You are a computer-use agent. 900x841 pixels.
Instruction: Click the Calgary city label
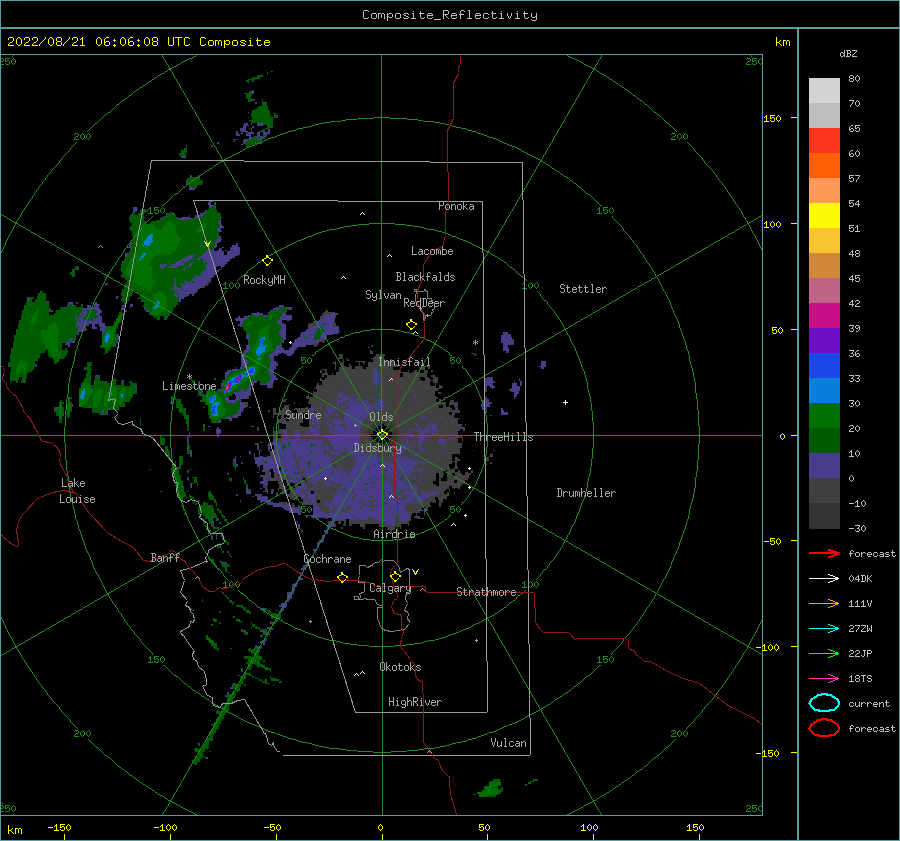pyautogui.click(x=390, y=588)
